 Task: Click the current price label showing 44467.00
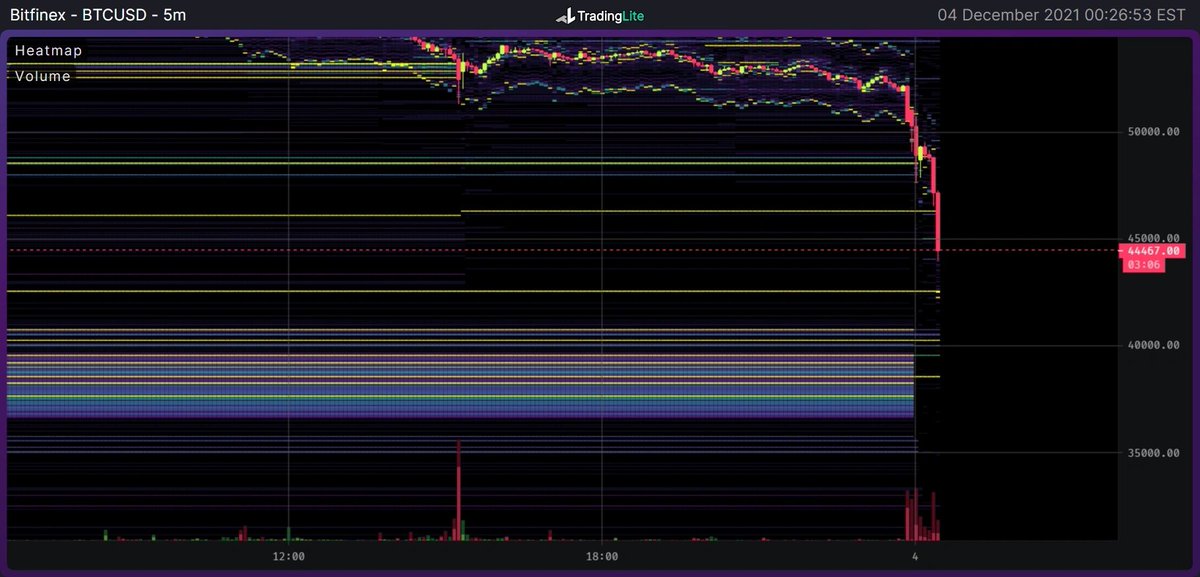point(1155,250)
